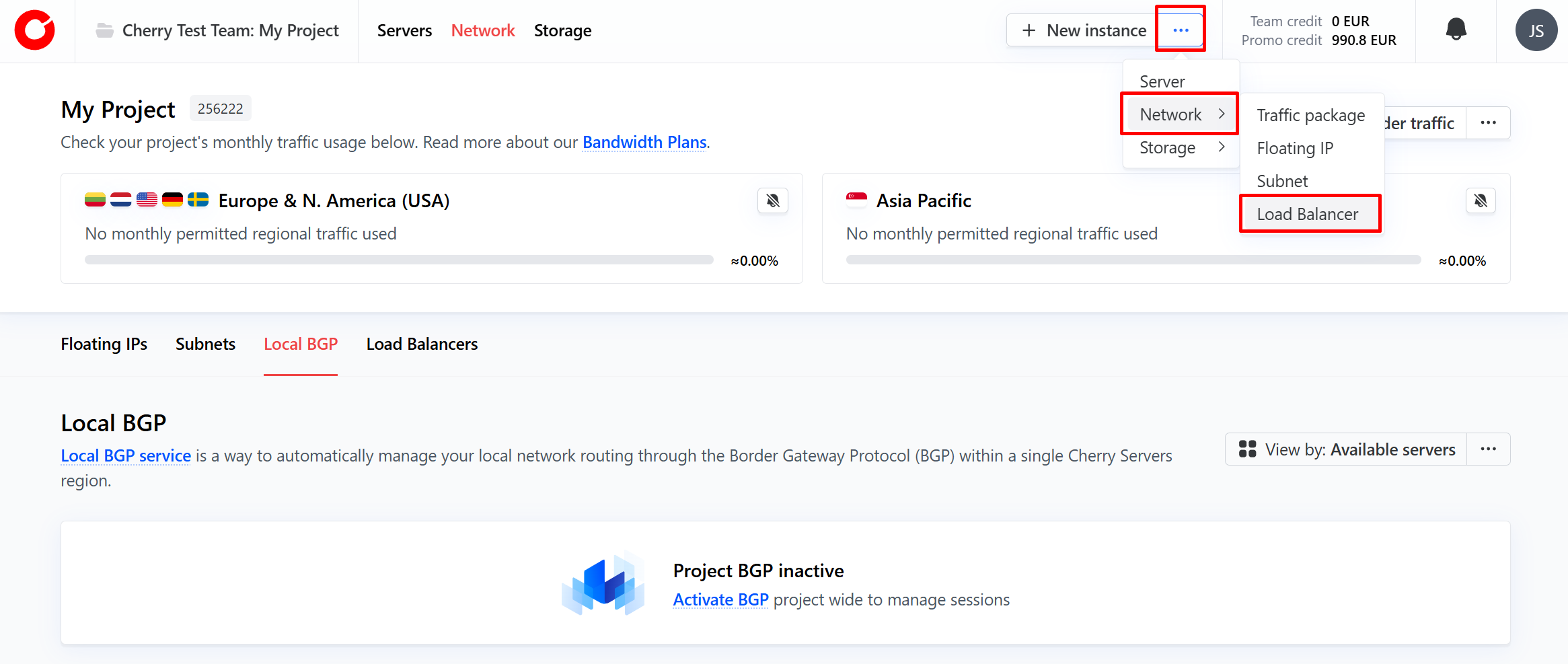1568x664 pixels.
Task: Toggle Europe & N. America traffic alerts
Action: coord(773,200)
